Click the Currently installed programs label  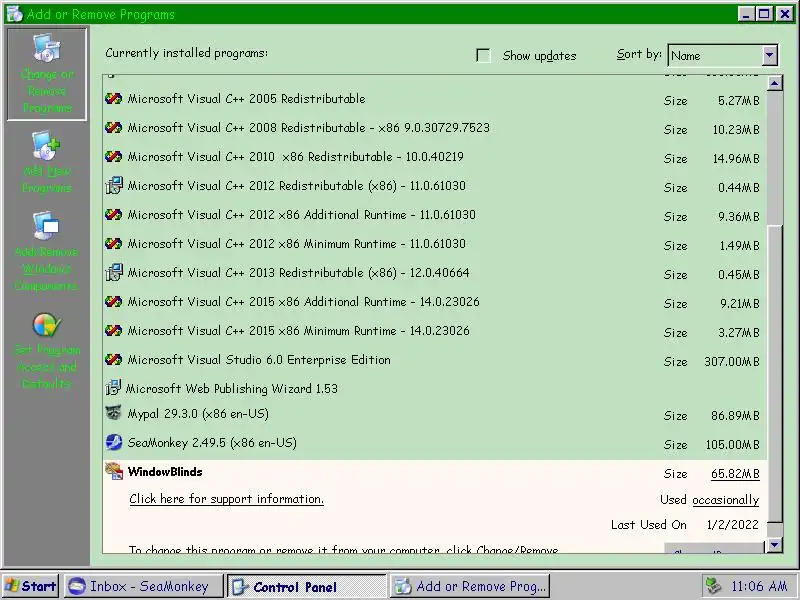[x=186, y=53]
